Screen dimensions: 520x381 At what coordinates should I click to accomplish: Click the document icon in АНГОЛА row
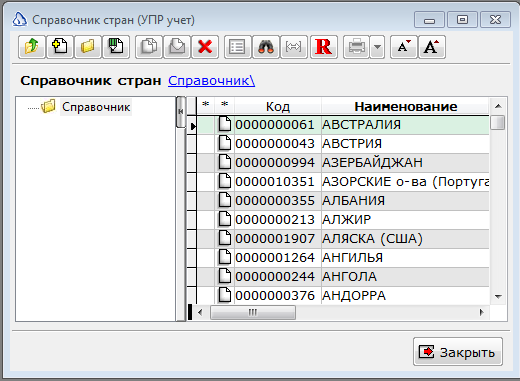tap(225, 276)
